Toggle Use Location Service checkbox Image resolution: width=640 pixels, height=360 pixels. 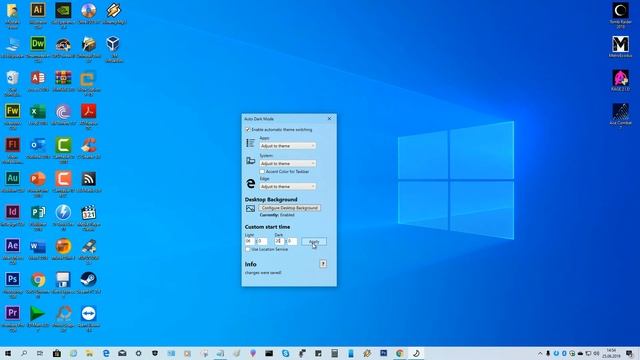tap(248, 249)
